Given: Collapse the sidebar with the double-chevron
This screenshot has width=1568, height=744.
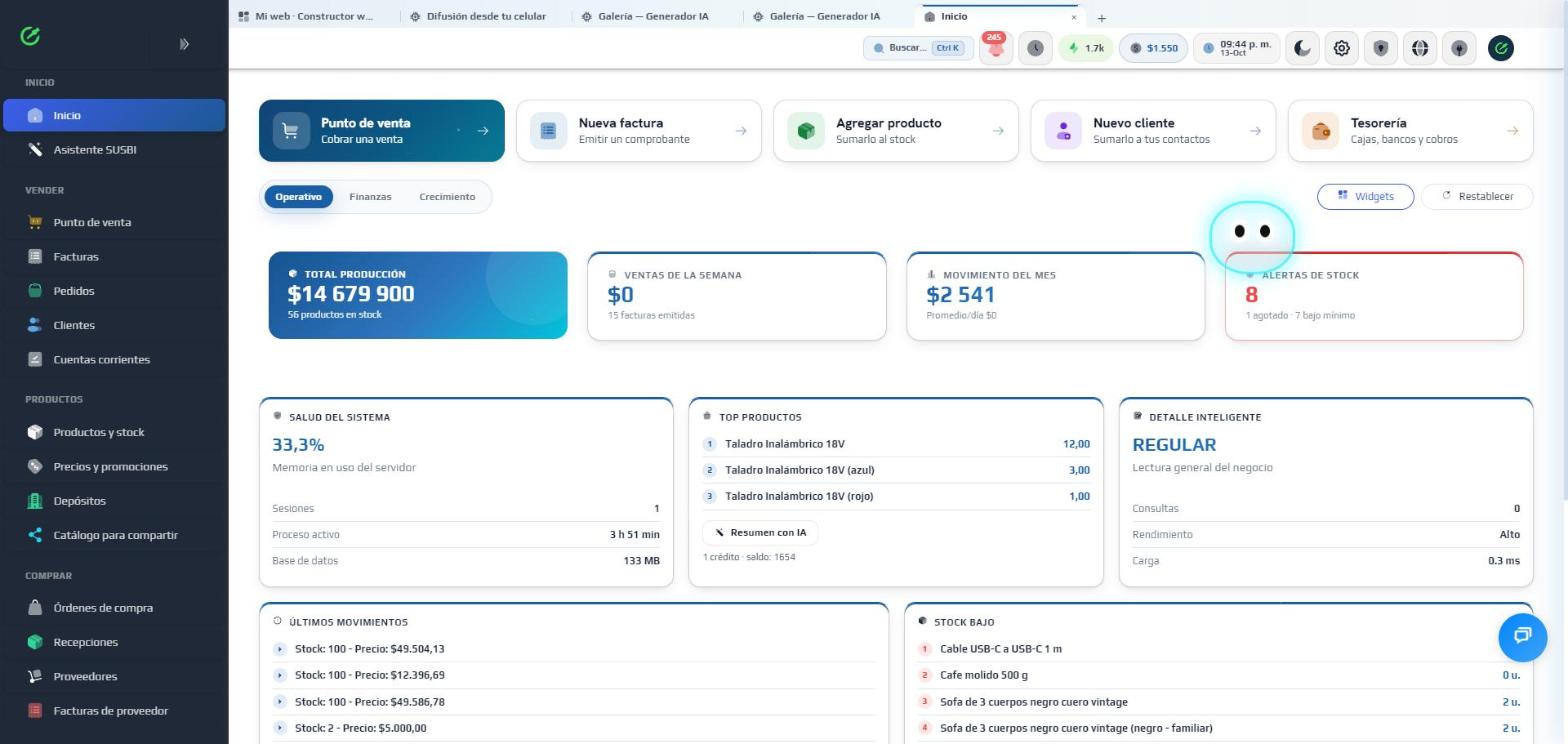Looking at the screenshot, I should [184, 44].
